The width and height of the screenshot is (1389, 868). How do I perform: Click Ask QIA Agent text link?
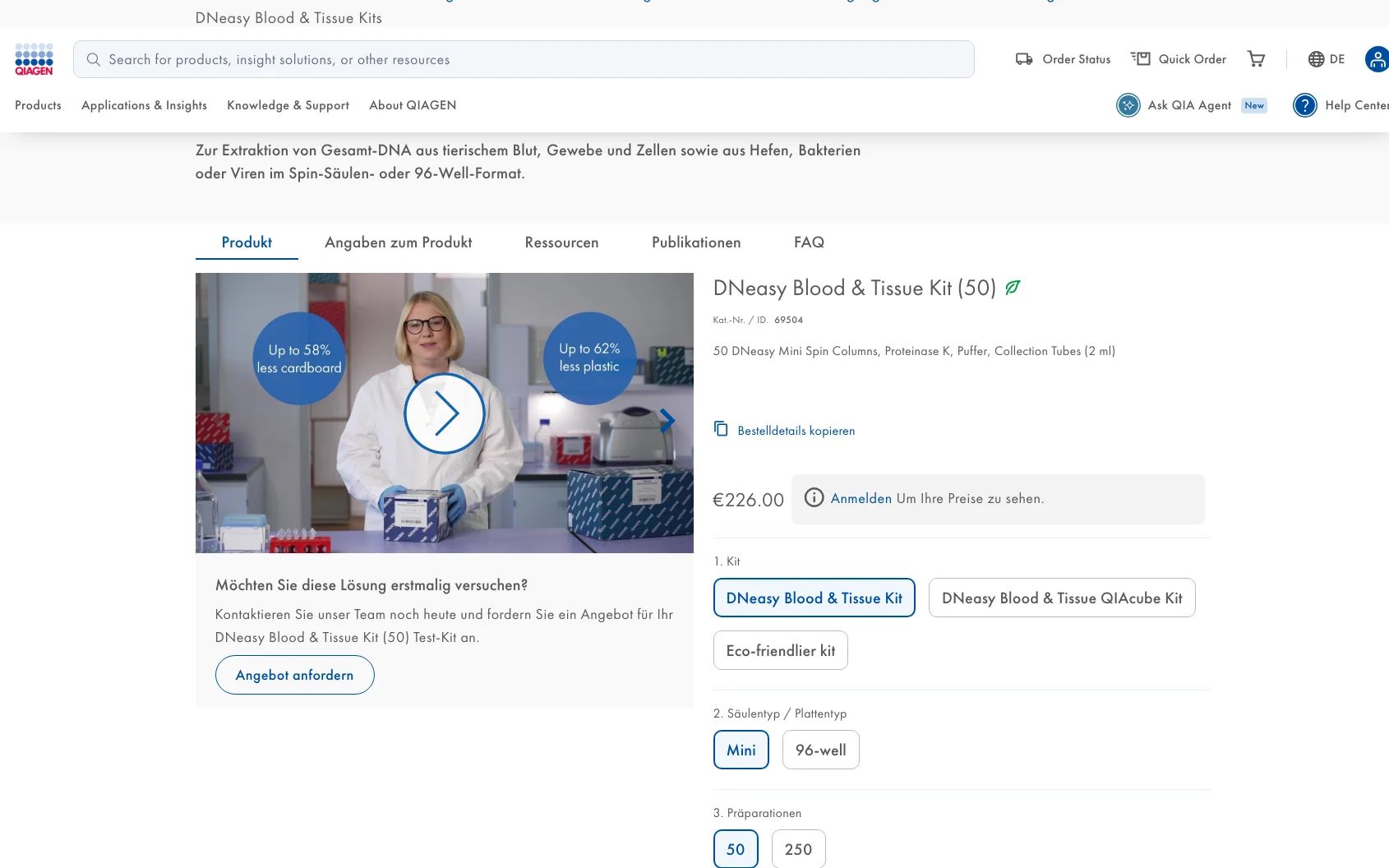[x=1189, y=105]
